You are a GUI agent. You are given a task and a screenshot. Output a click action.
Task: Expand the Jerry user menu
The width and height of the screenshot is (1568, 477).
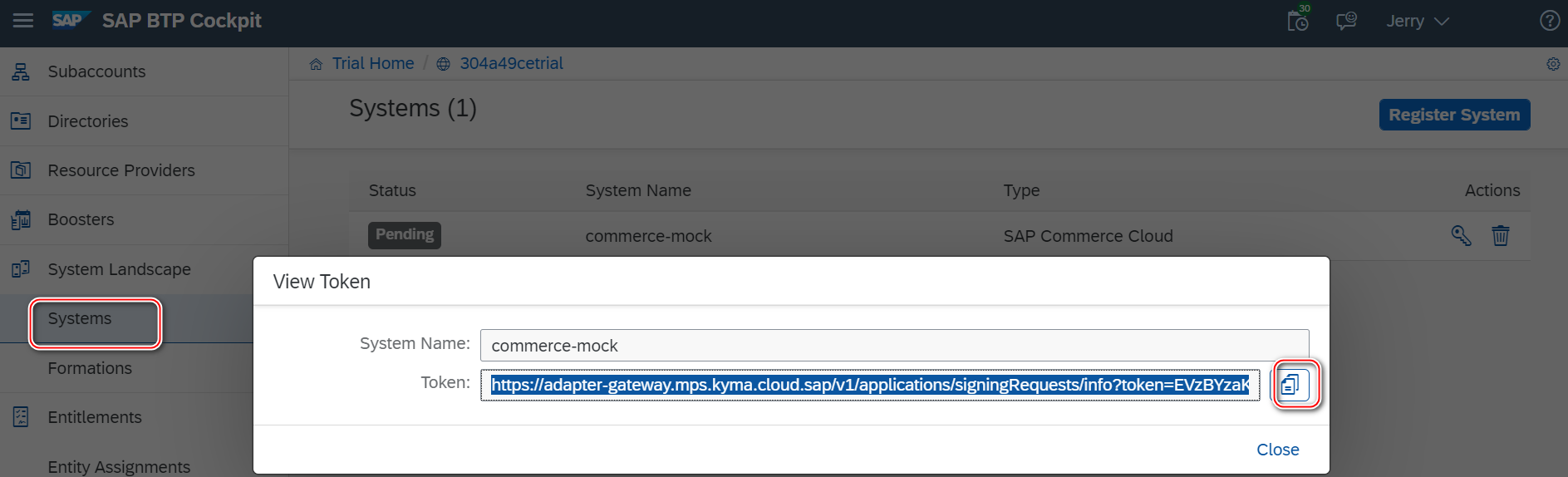(1418, 21)
